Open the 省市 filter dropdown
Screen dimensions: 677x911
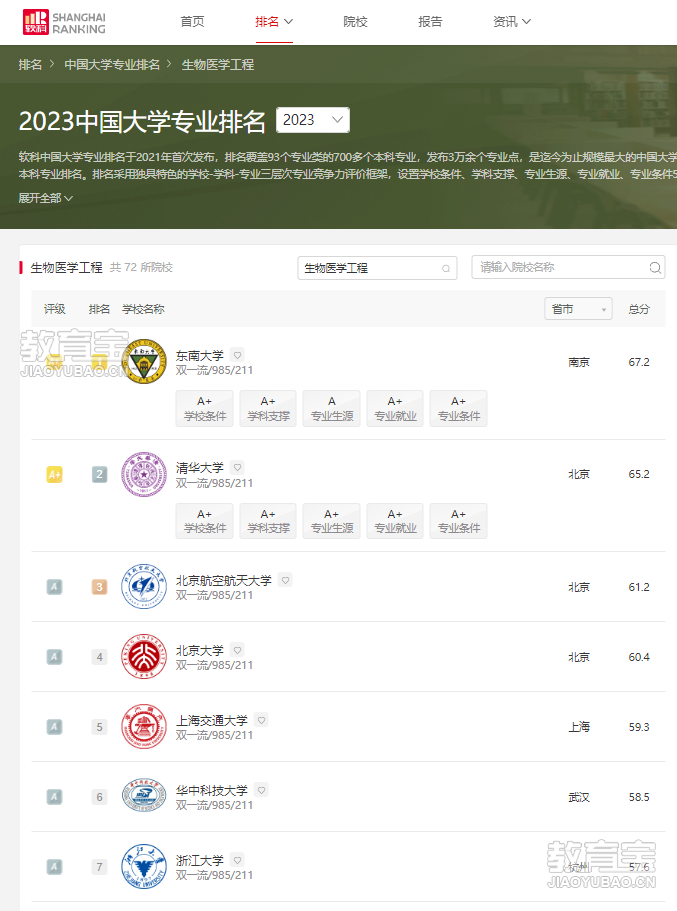[578, 309]
